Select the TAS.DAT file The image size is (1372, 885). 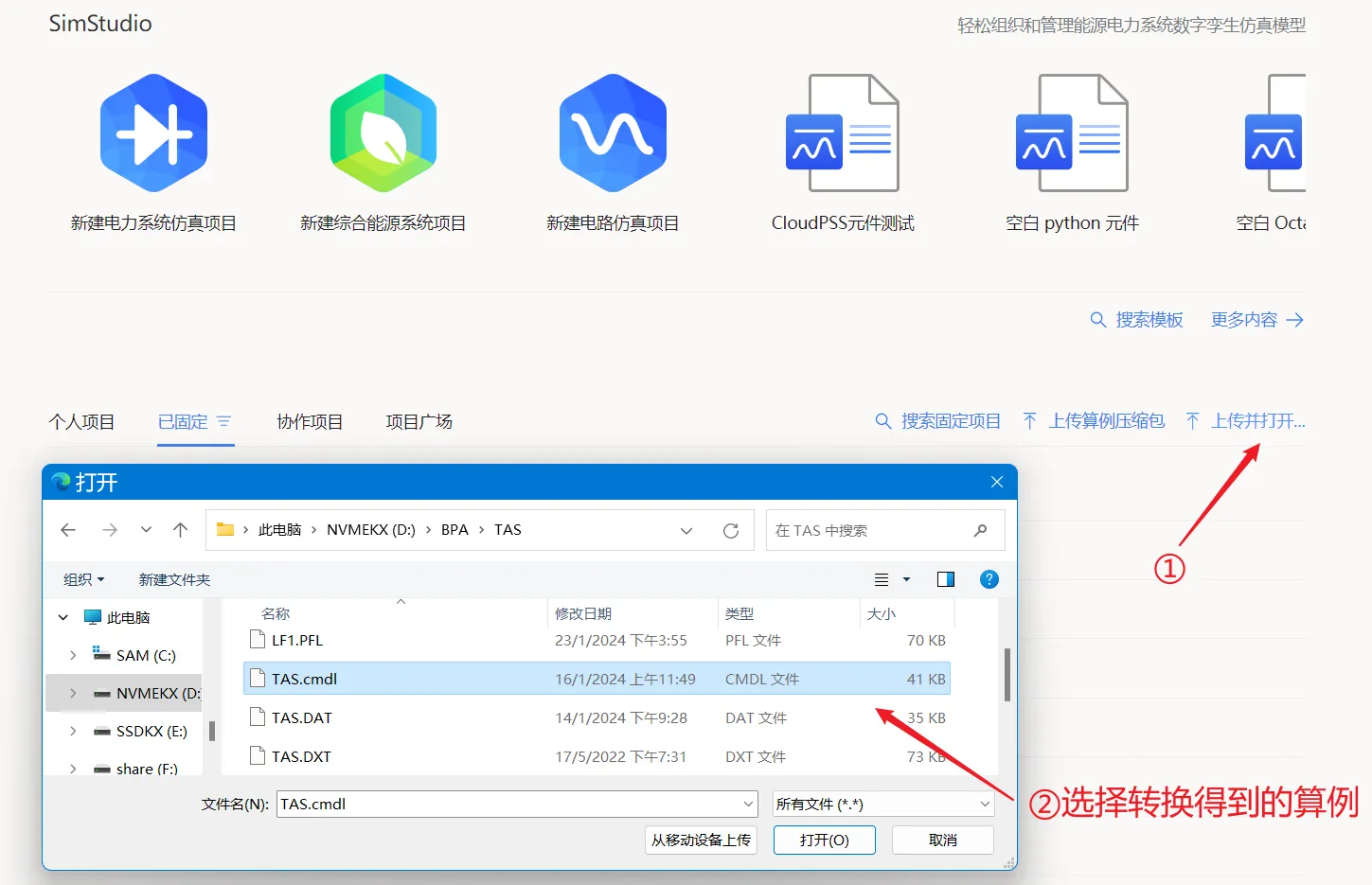301,717
